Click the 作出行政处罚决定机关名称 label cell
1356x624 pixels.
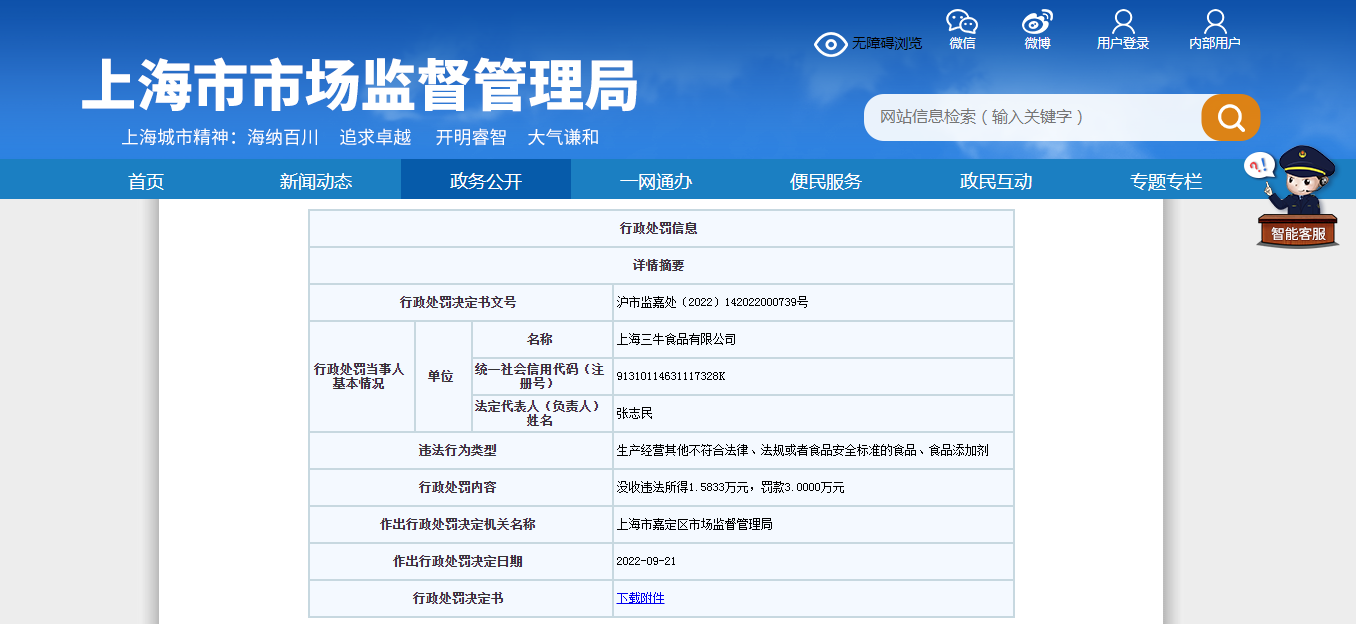[461, 524]
